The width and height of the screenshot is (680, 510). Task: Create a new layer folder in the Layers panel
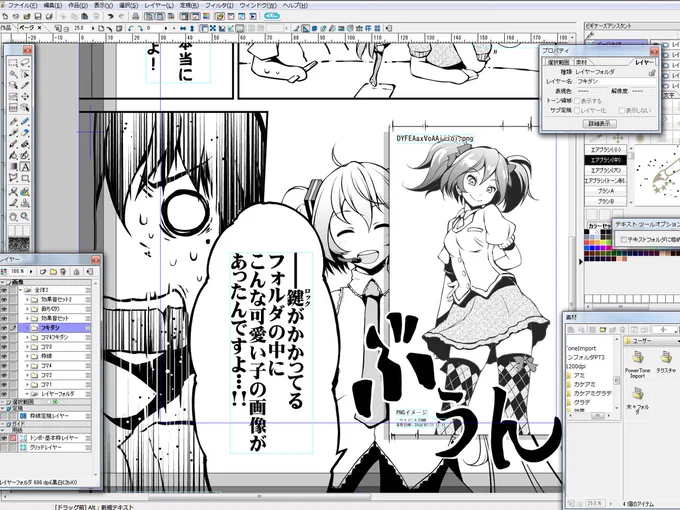53,271
